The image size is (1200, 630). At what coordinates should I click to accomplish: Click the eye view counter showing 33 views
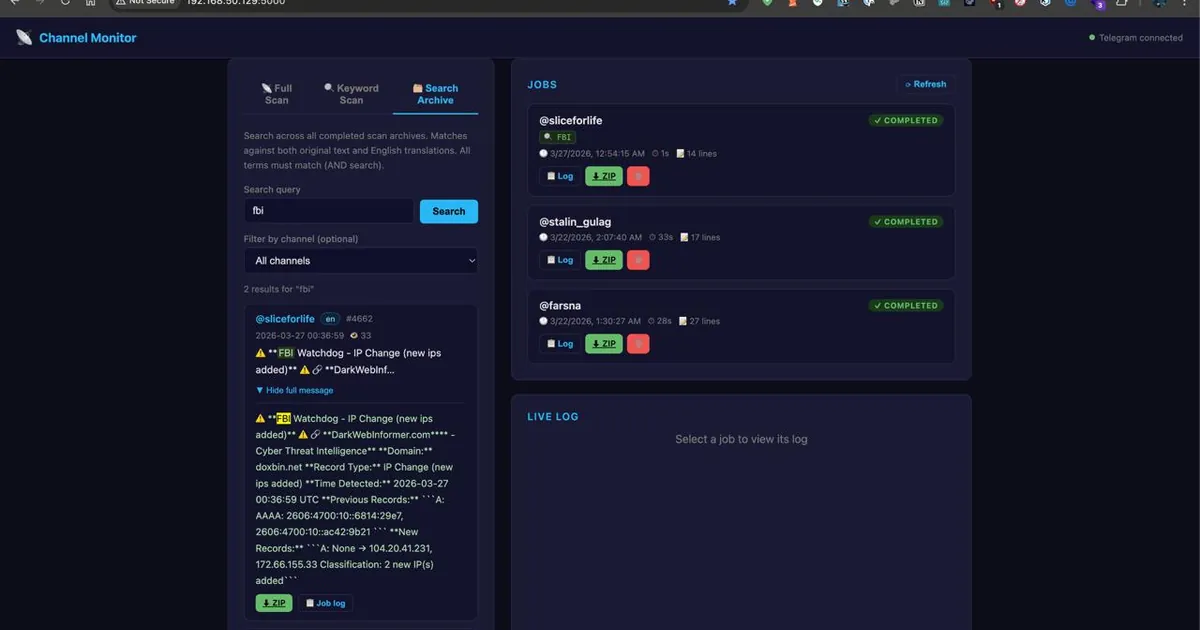click(359, 334)
